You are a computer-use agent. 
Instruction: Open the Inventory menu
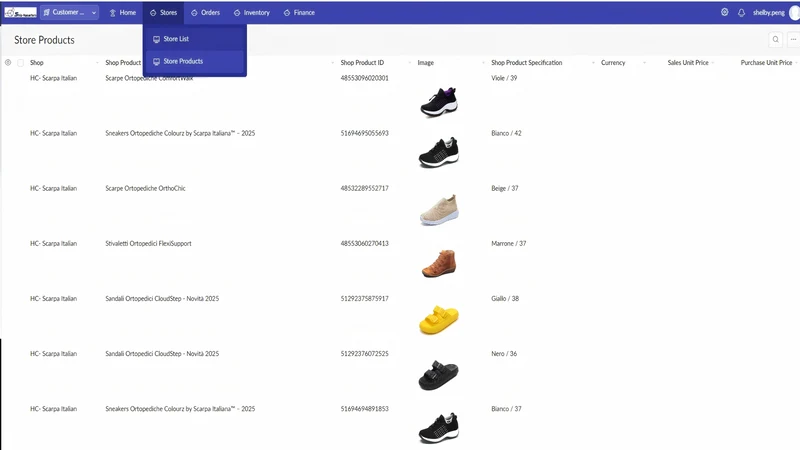click(252, 13)
